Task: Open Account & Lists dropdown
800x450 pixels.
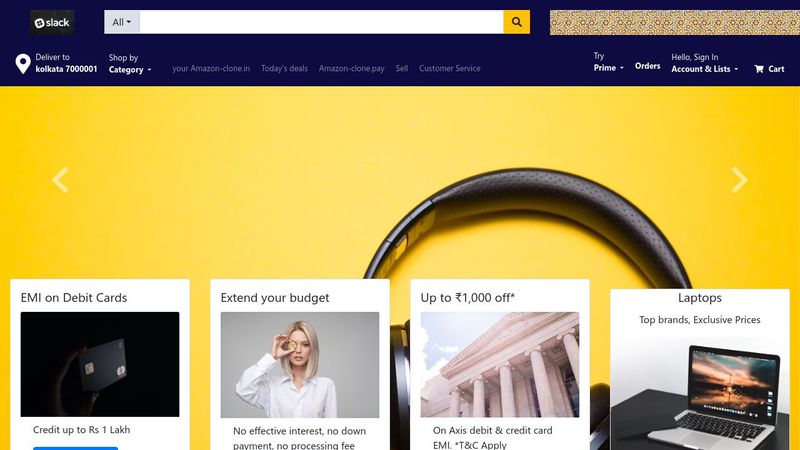Action: coord(704,63)
